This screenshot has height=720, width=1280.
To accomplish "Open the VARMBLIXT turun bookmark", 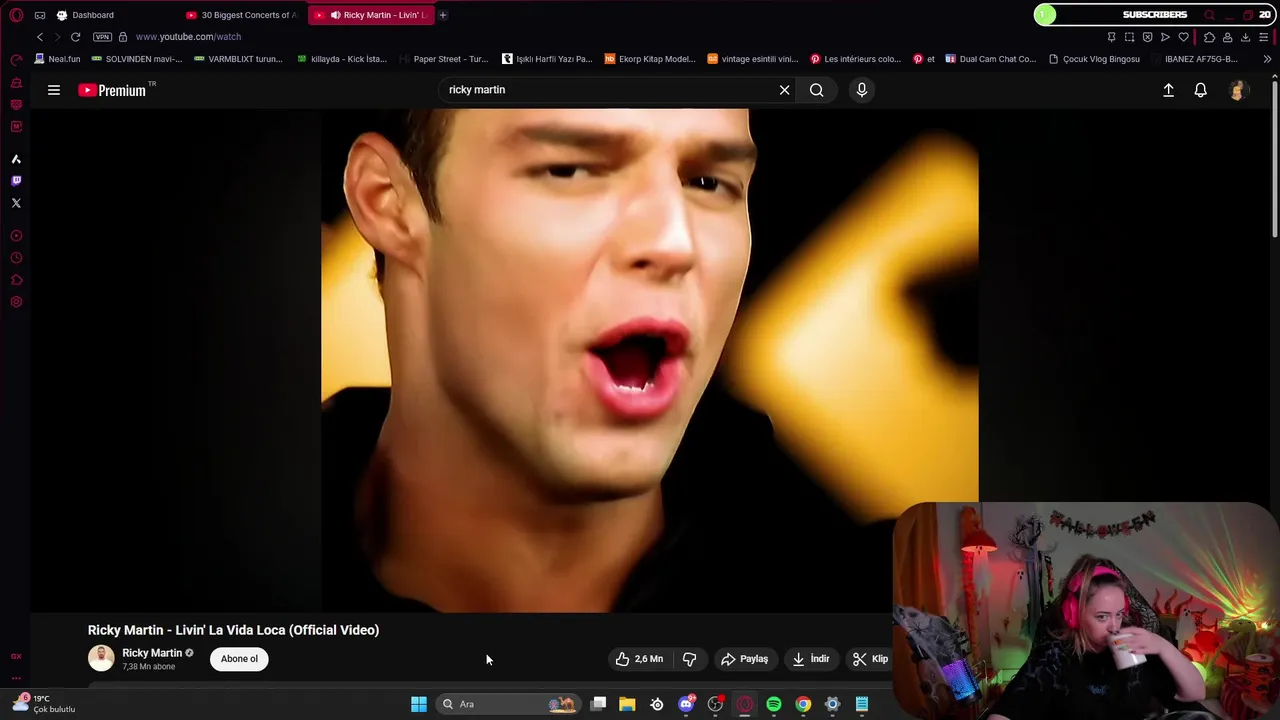I will pyautogui.click(x=239, y=59).
